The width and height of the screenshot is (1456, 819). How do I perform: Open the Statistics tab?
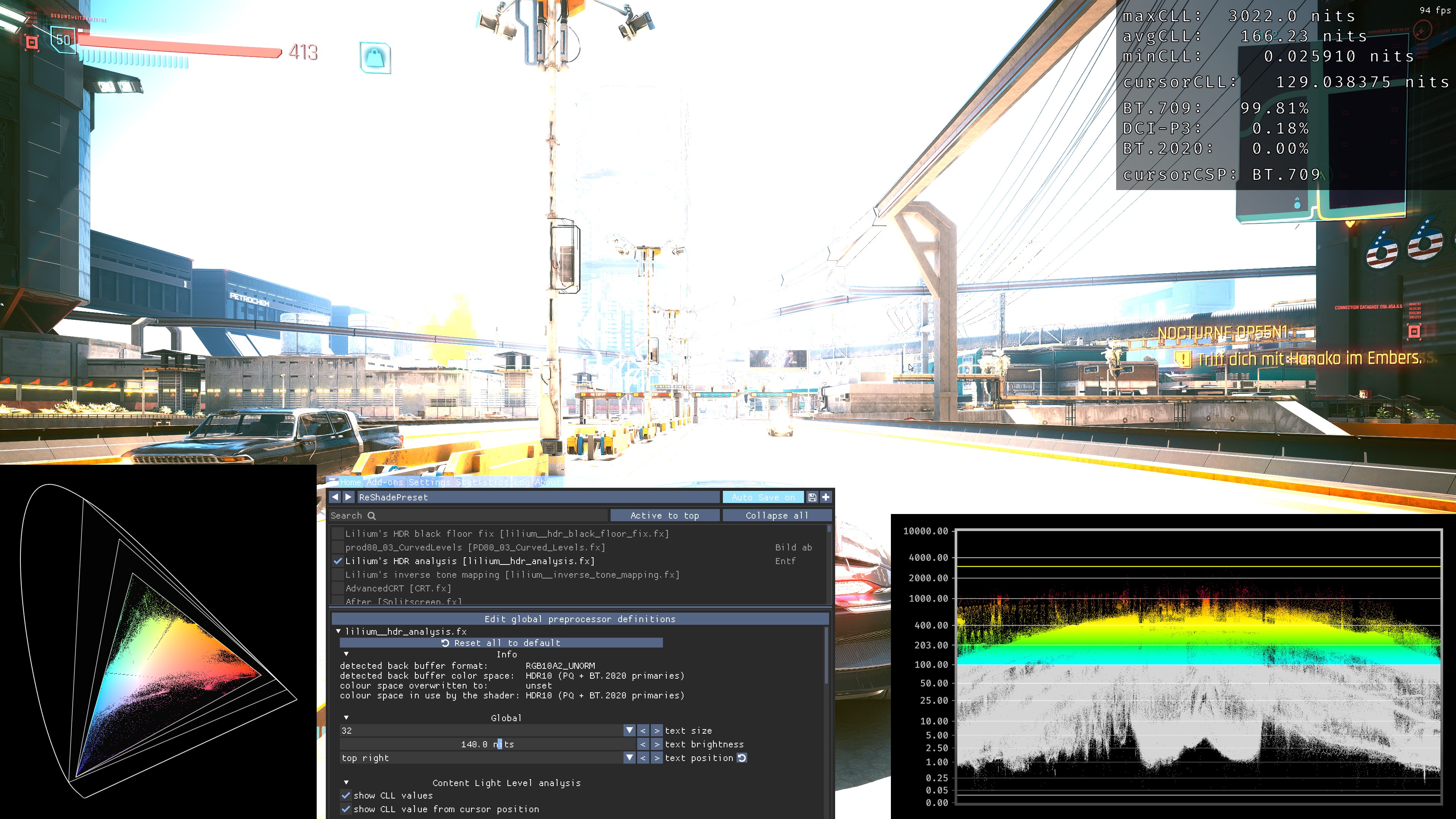point(482,481)
